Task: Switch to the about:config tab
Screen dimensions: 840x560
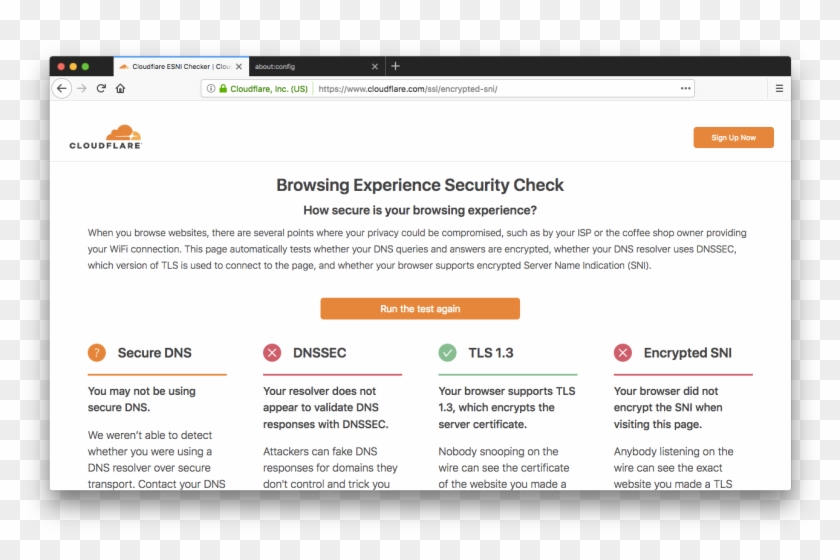Action: (x=316, y=66)
